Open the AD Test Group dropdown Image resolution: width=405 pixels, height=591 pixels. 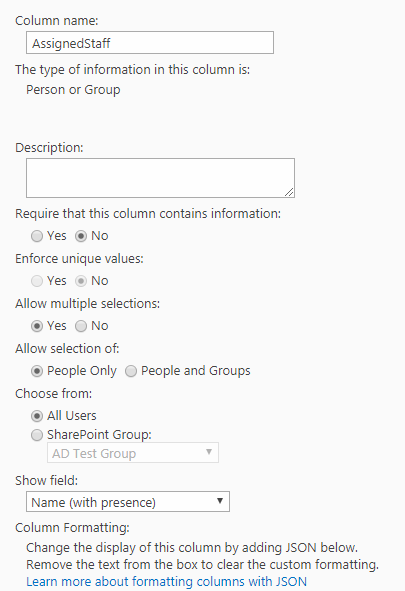pyautogui.click(x=133, y=453)
